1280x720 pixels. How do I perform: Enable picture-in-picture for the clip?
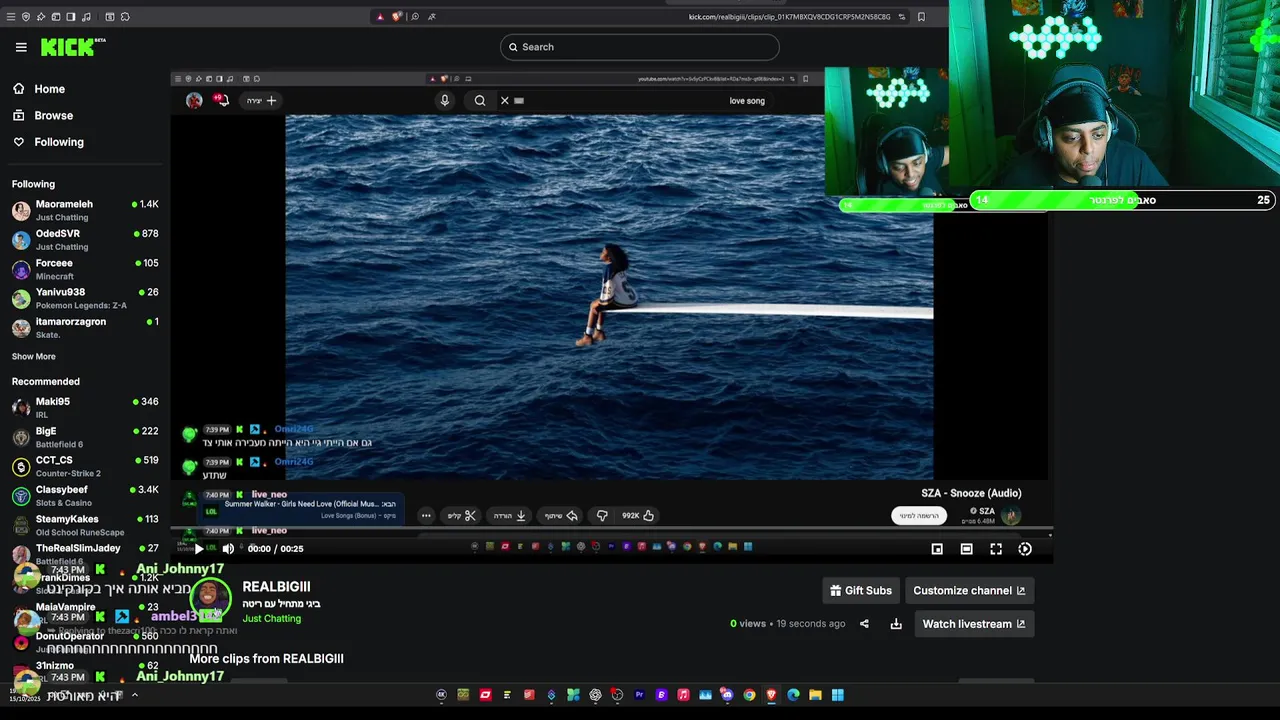pyautogui.click(x=937, y=548)
